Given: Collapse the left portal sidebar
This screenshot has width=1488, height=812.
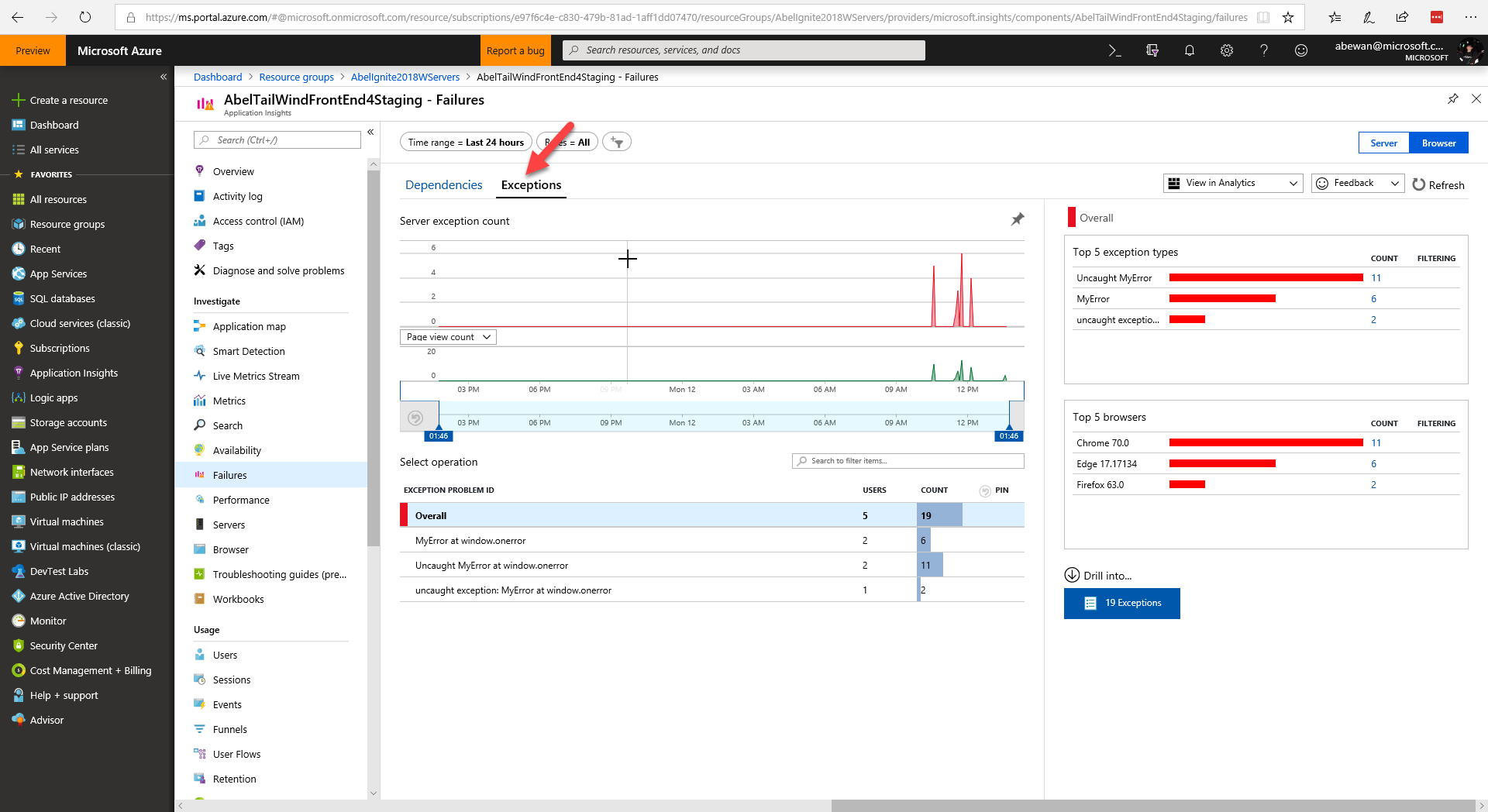Looking at the screenshot, I should pos(164,76).
